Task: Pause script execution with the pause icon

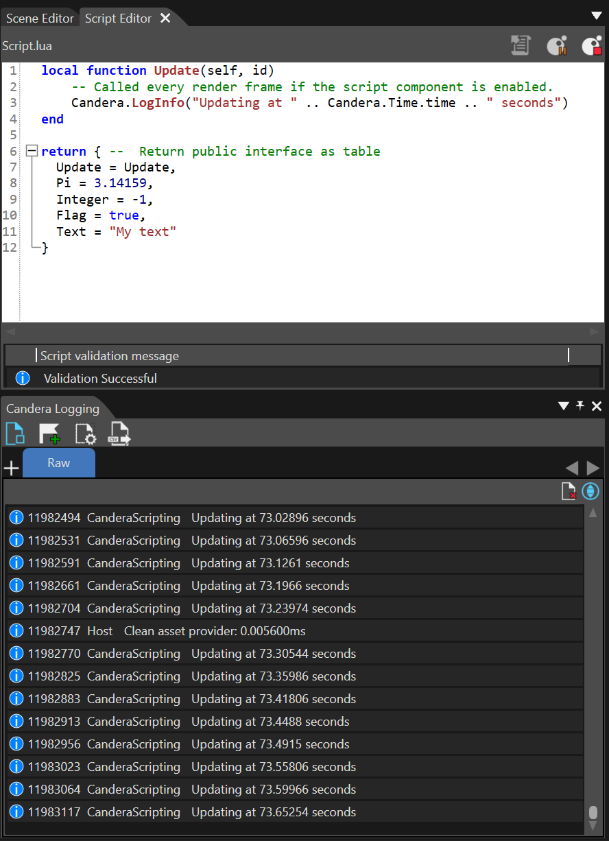Action: tap(557, 46)
